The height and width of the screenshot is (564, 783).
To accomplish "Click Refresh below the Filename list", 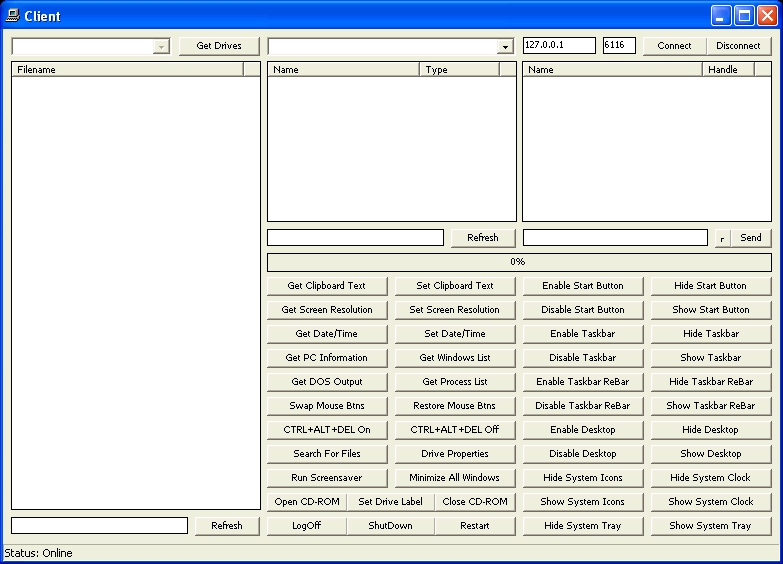I will tap(226, 526).
